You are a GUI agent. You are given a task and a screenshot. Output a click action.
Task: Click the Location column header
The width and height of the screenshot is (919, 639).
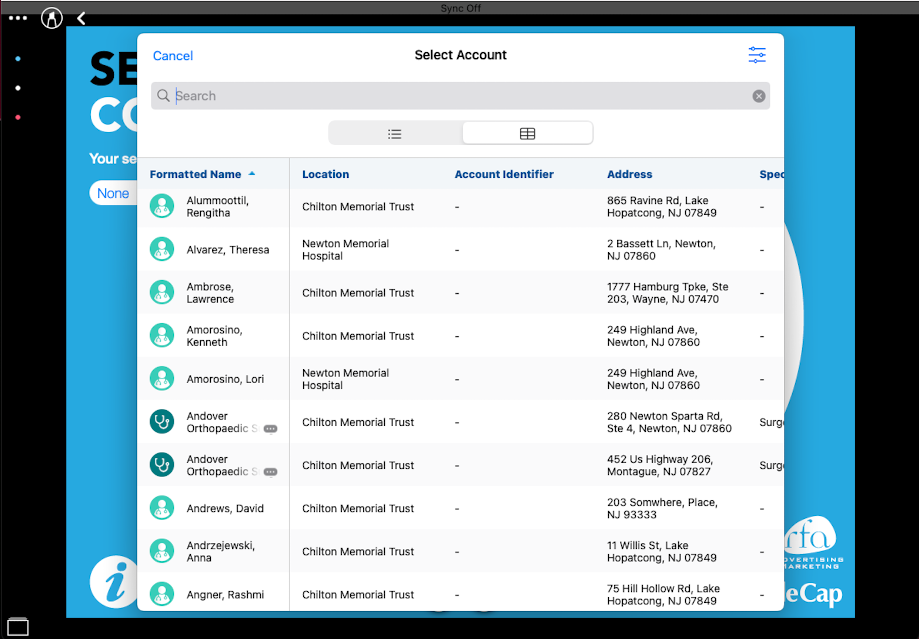[326, 174]
